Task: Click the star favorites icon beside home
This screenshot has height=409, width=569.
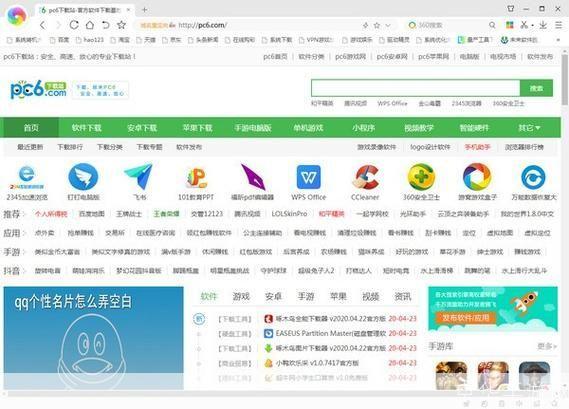Action: click(x=121, y=25)
